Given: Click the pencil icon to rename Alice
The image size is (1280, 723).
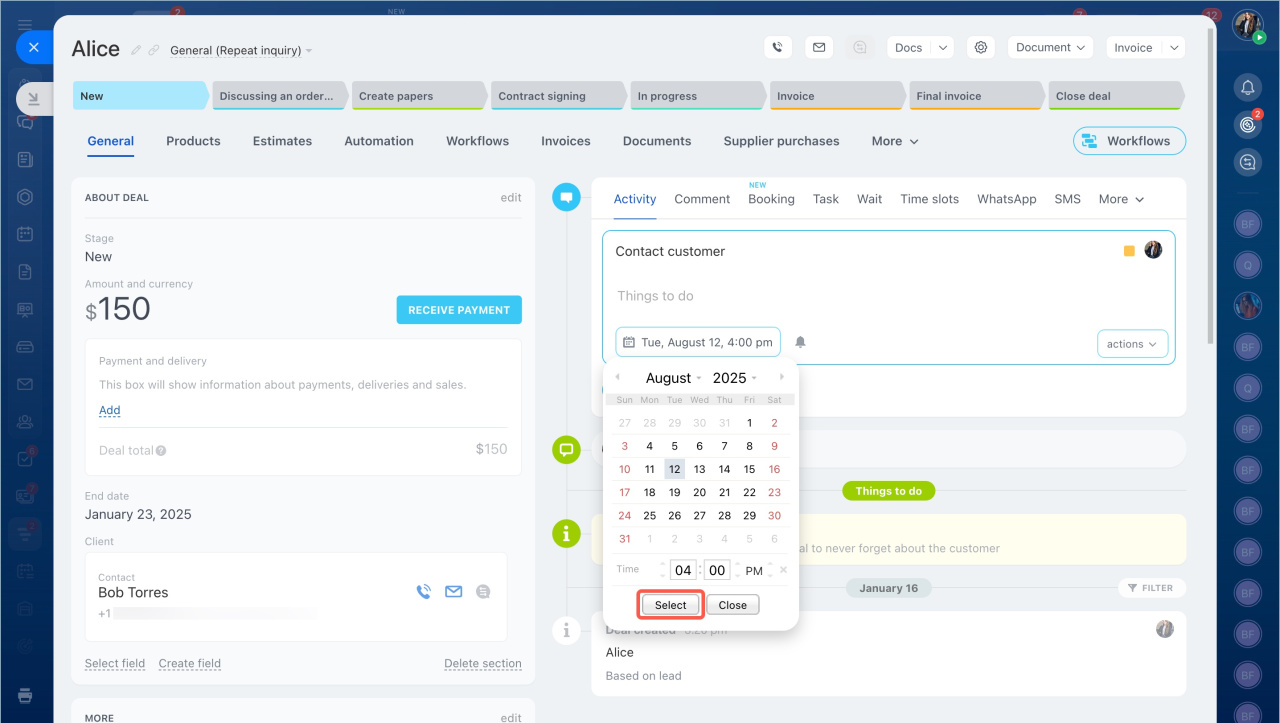Looking at the screenshot, I should point(136,50).
